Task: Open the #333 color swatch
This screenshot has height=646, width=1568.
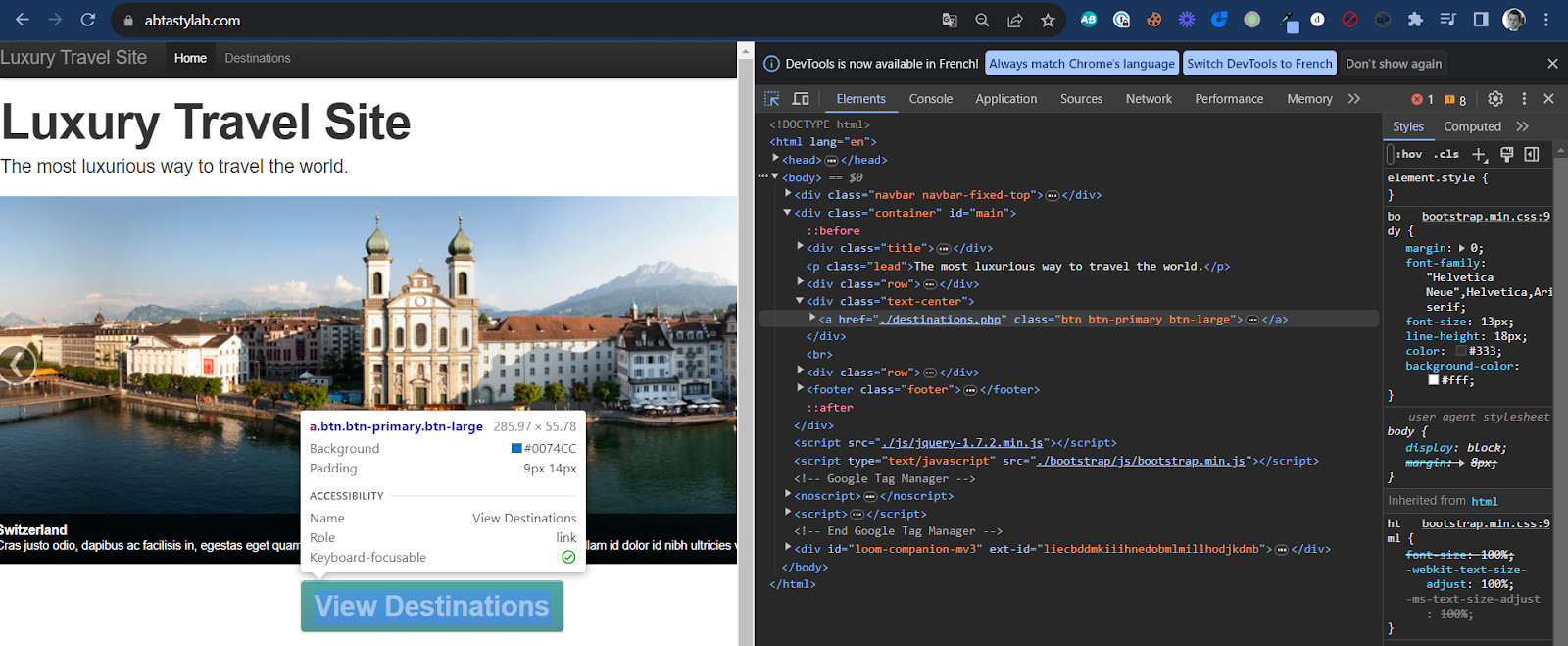Action: [x=1461, y=351]
